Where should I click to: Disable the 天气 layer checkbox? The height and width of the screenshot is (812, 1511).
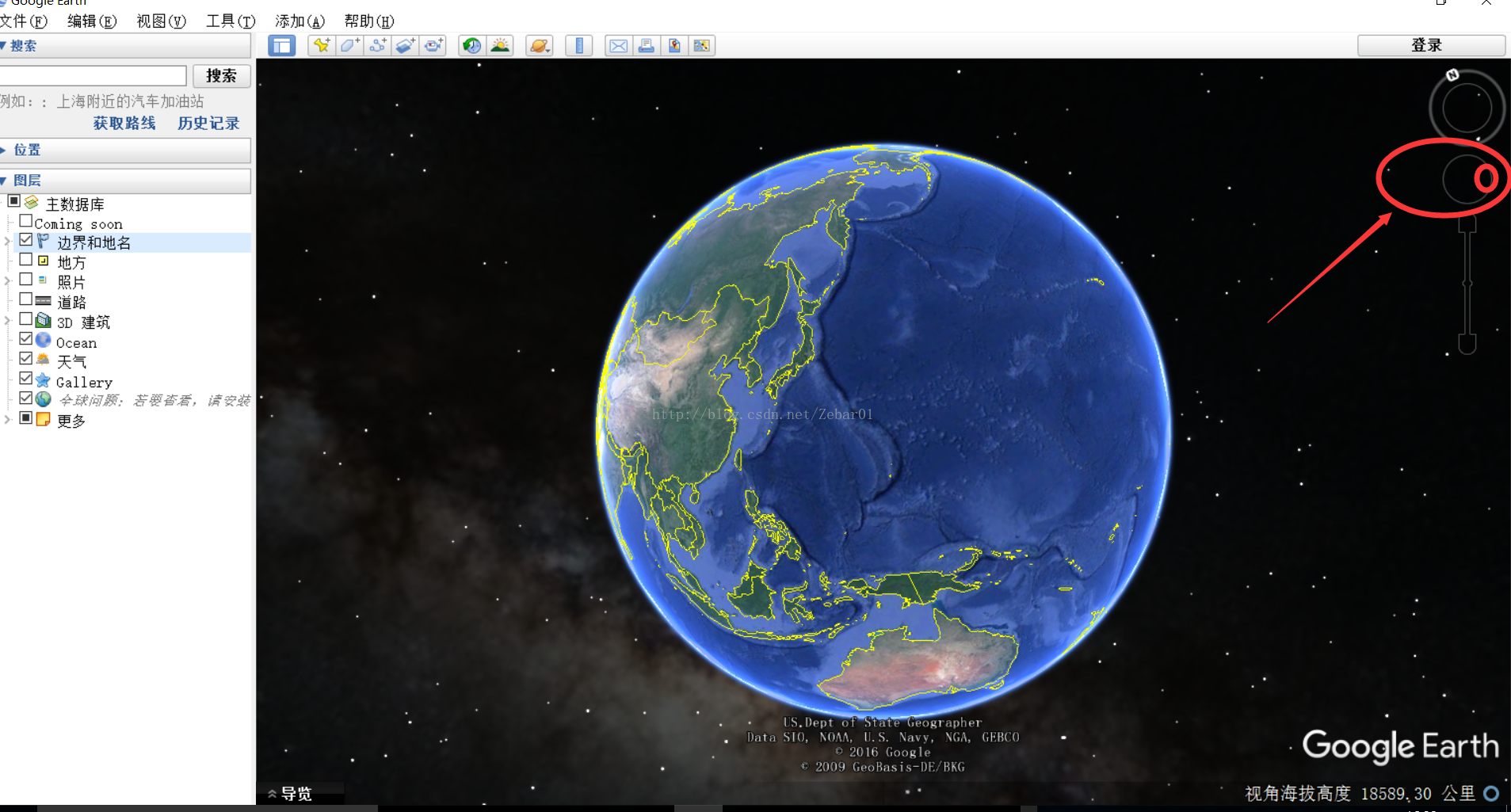click(x=26, y=359)
